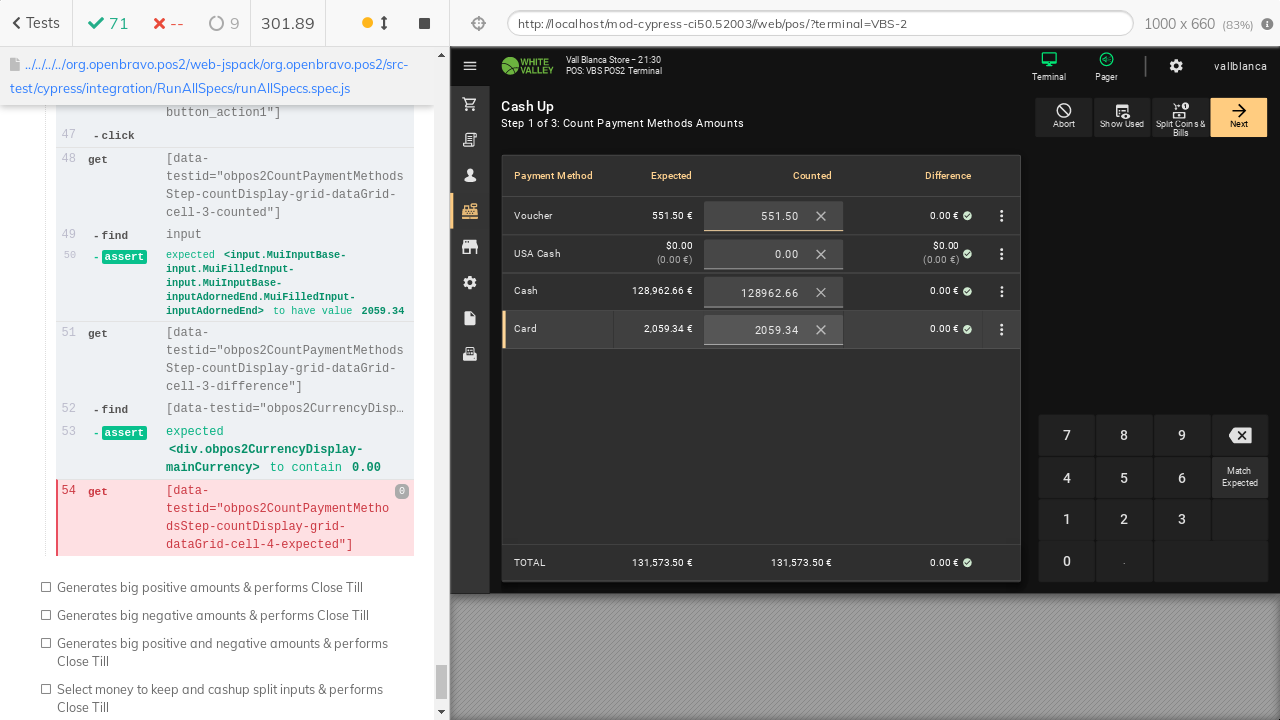Click 'Generates big positive amounts' test checkbox

[46, 588]
